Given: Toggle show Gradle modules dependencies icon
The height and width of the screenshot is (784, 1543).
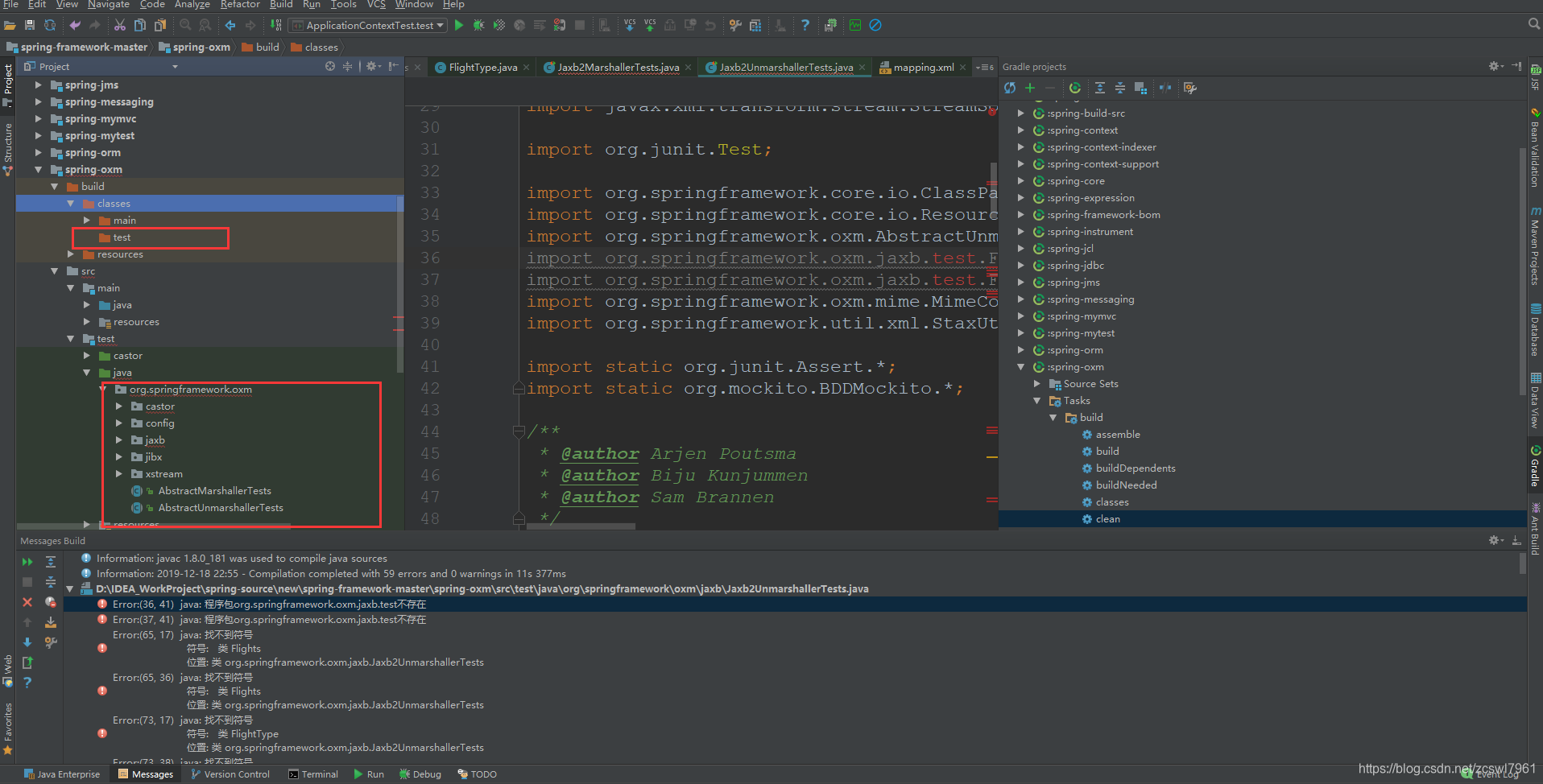Looking at the screenshot, I should (x=1140, y=88).
